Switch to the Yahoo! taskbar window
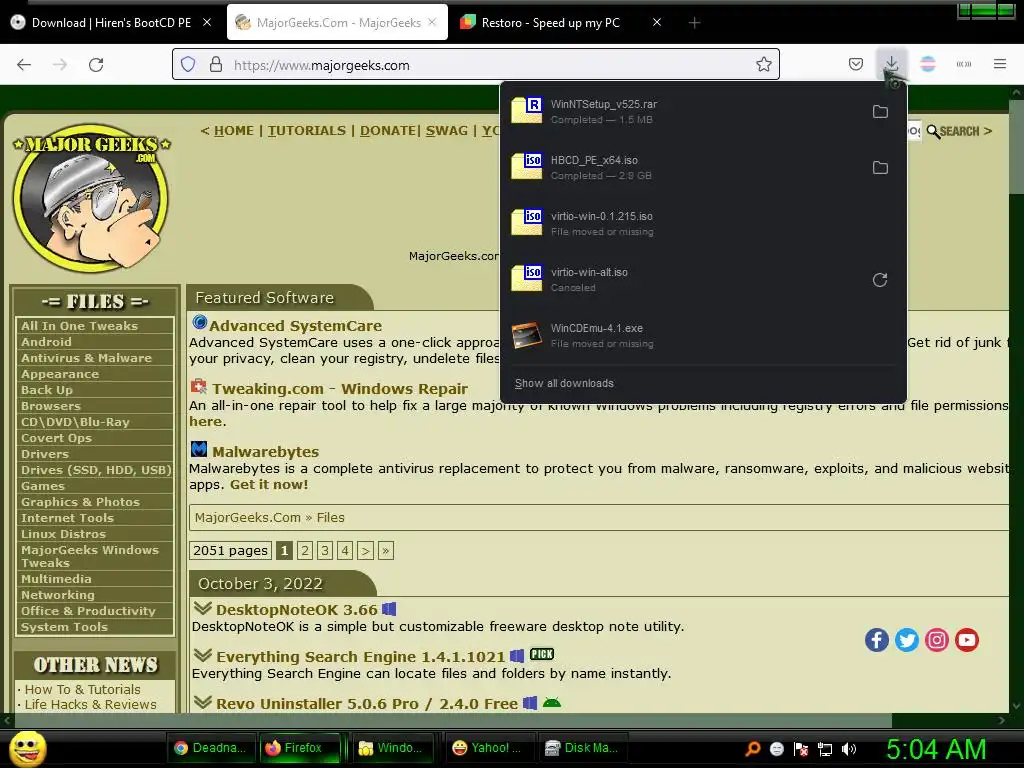The image size is (1024, 768). [487, 748]
